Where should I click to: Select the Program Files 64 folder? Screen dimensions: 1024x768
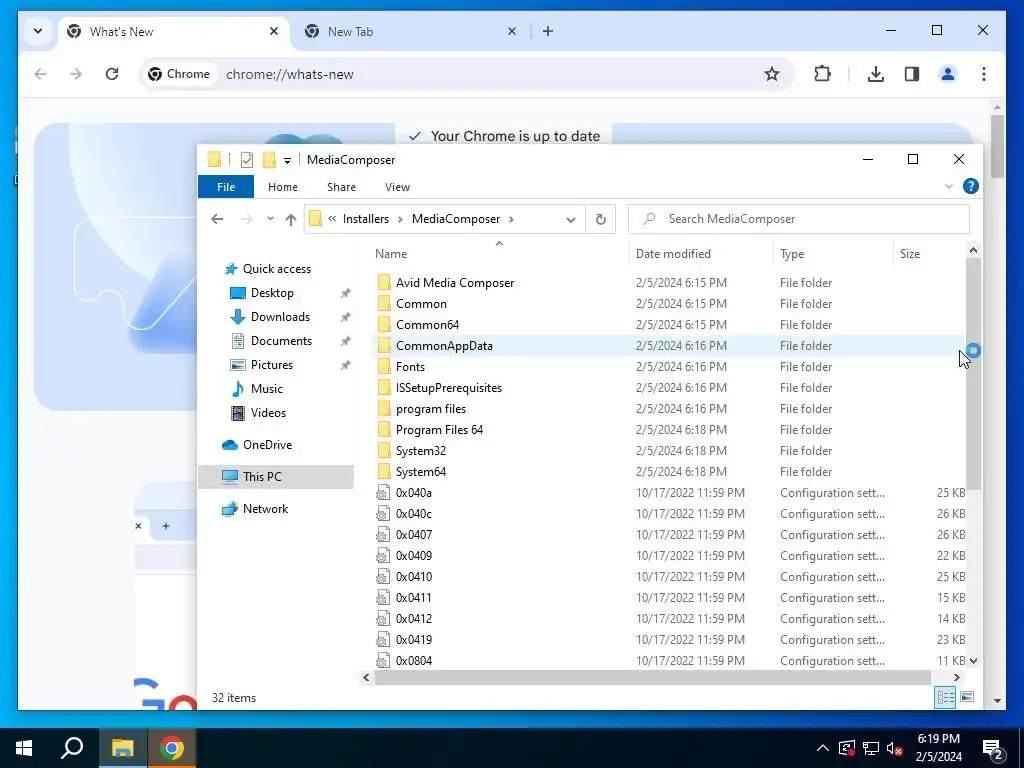pyautogui.click(x=439, y=430)
